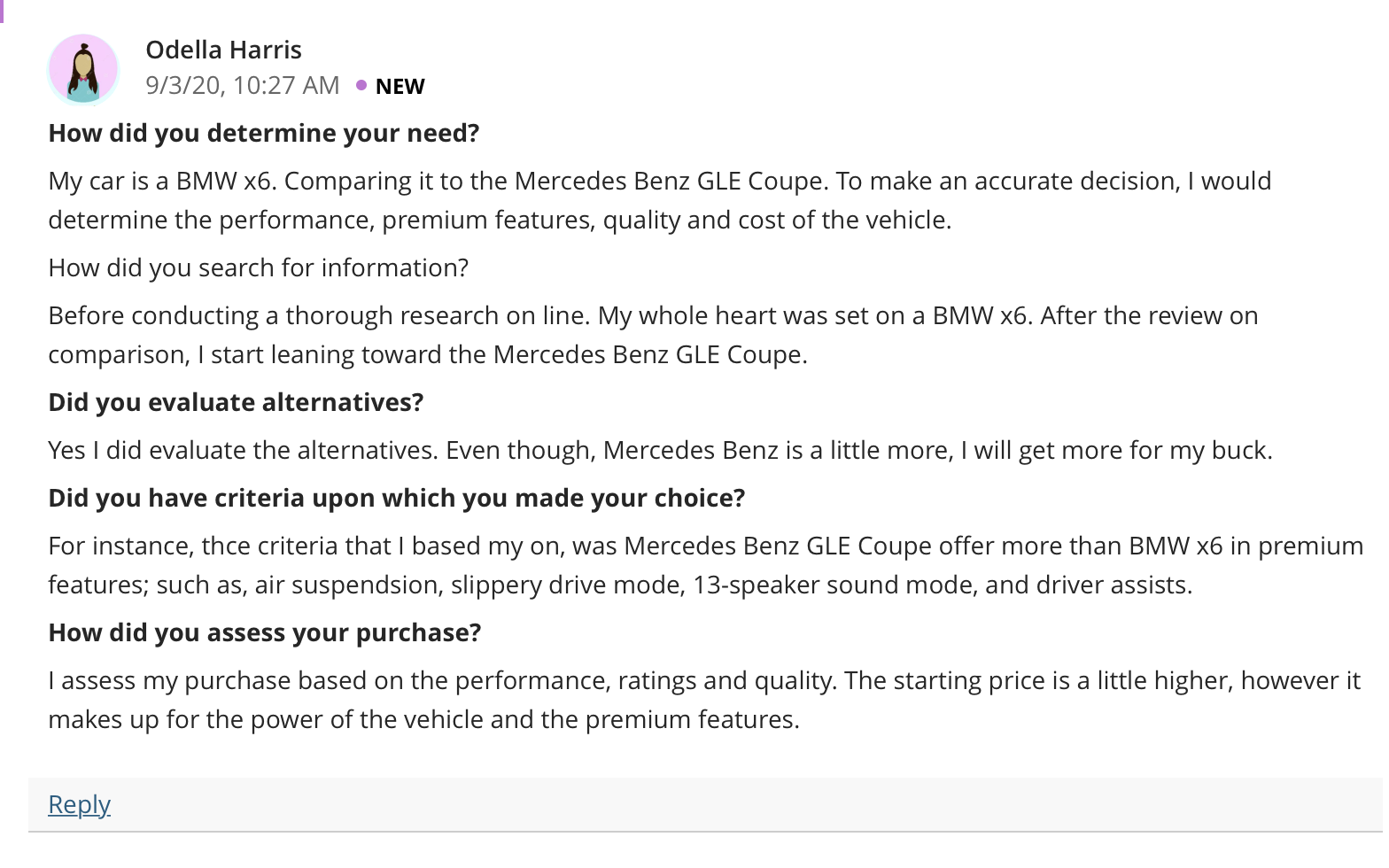Click the Reply link

click(x=79, y=804)
